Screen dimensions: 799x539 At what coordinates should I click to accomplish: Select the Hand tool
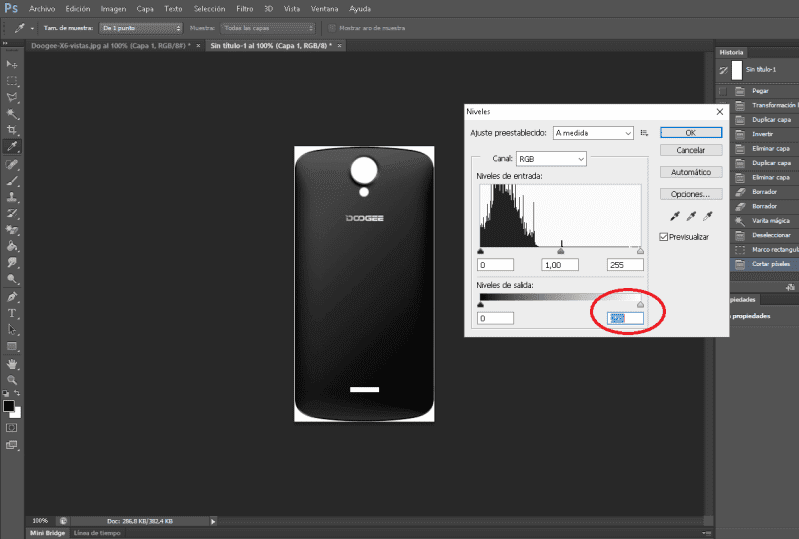pos(12,364)
